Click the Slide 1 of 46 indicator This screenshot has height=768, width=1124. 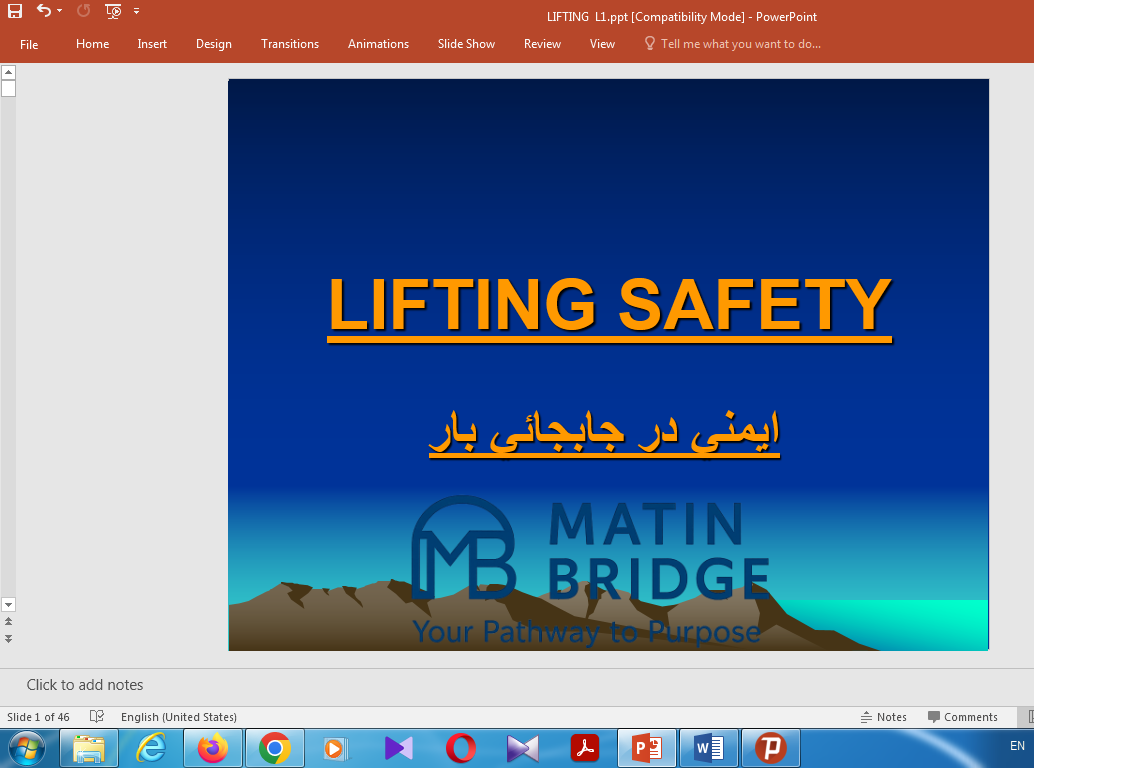tap(38, 717)
